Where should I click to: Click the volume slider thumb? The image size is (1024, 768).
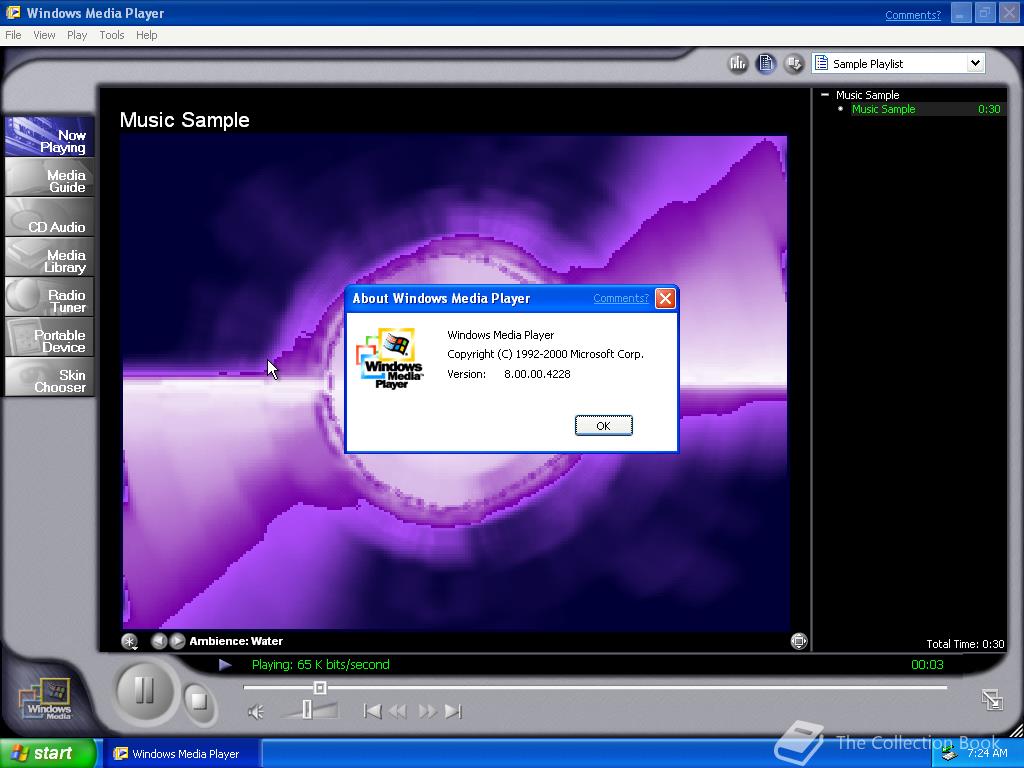307,709
